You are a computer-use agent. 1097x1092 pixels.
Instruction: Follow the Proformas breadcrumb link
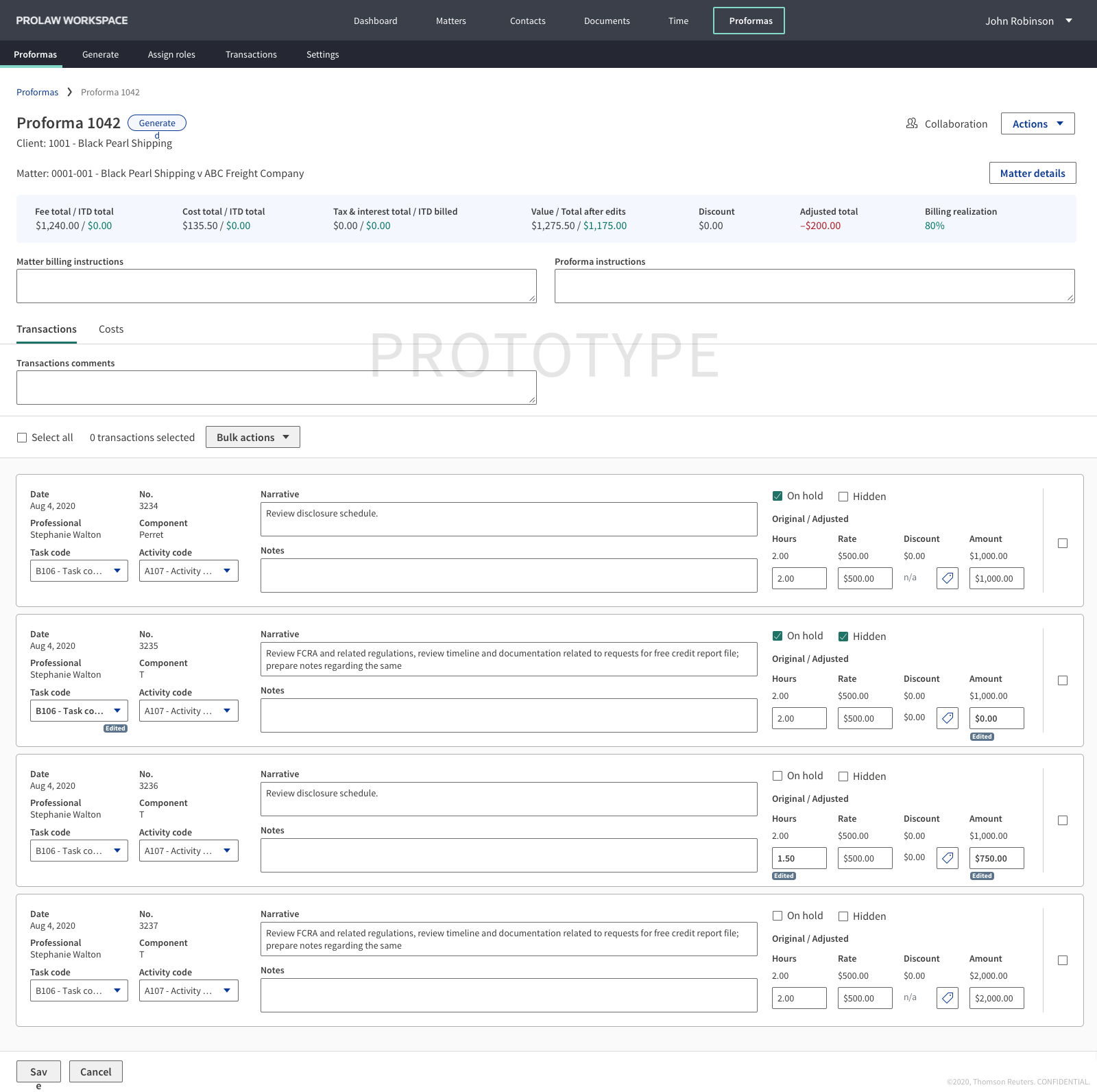37,91
